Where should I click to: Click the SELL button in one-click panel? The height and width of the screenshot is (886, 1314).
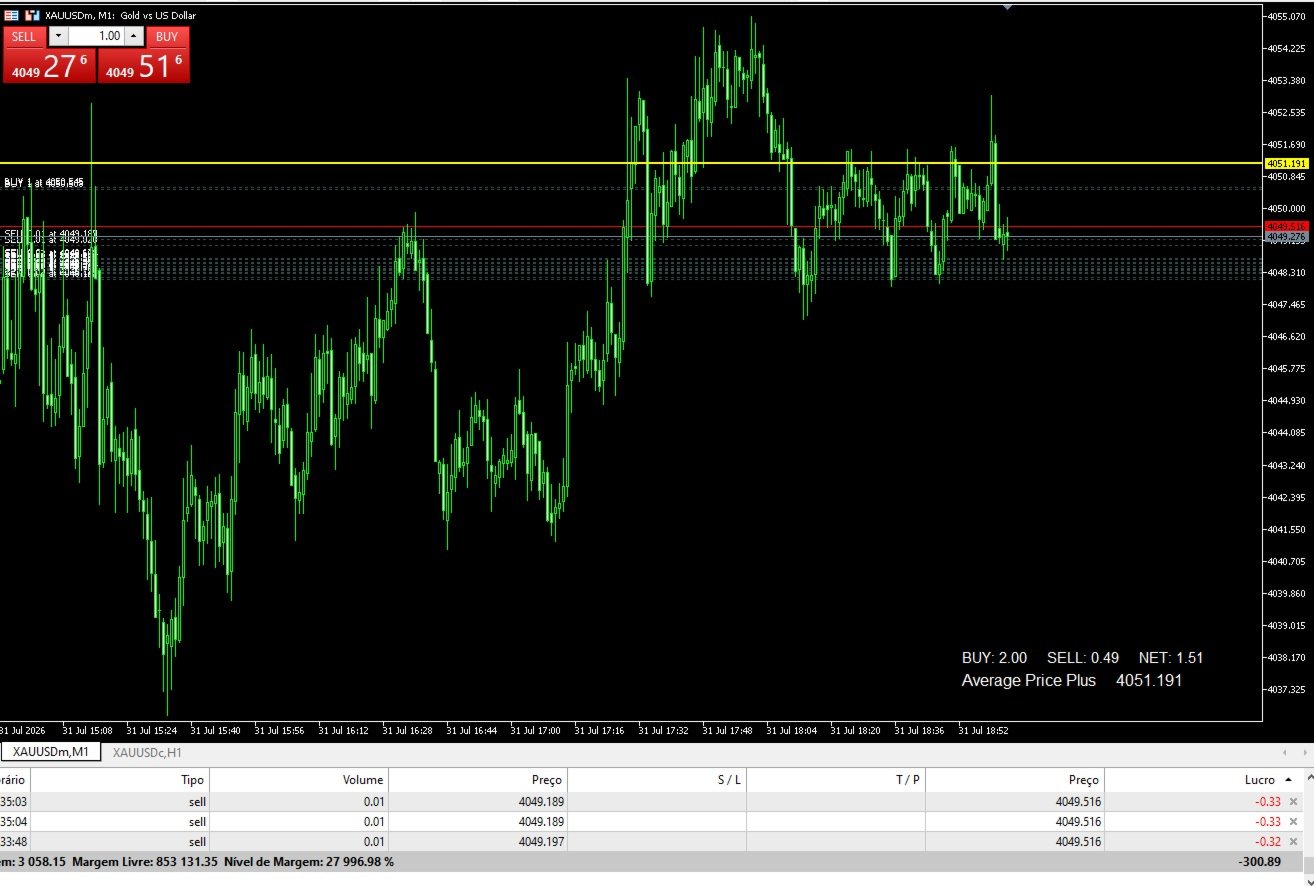[x=24, y=37]
